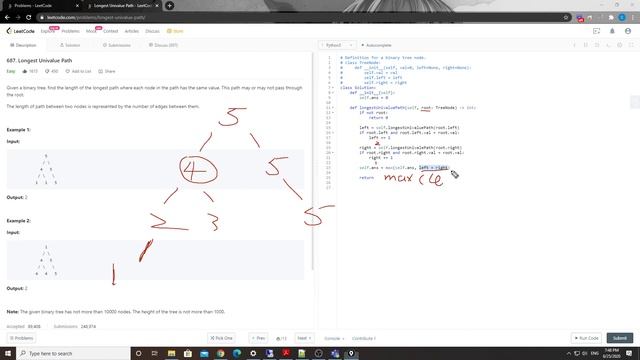Screen dimensions: 640x360
Task: Switch to the Description tab
Action: (23, 45)
